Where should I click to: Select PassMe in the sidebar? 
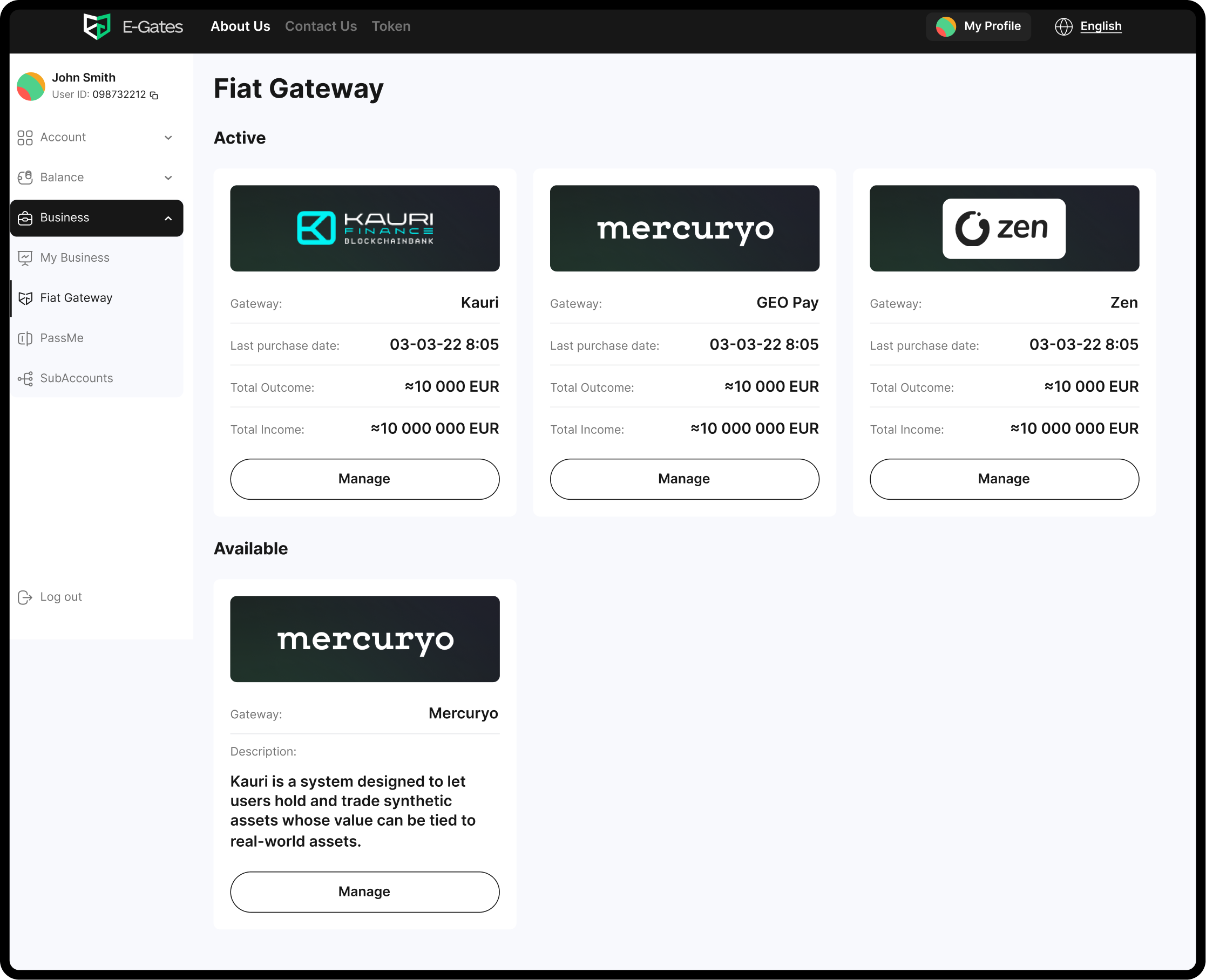click(x=97, y=338)
